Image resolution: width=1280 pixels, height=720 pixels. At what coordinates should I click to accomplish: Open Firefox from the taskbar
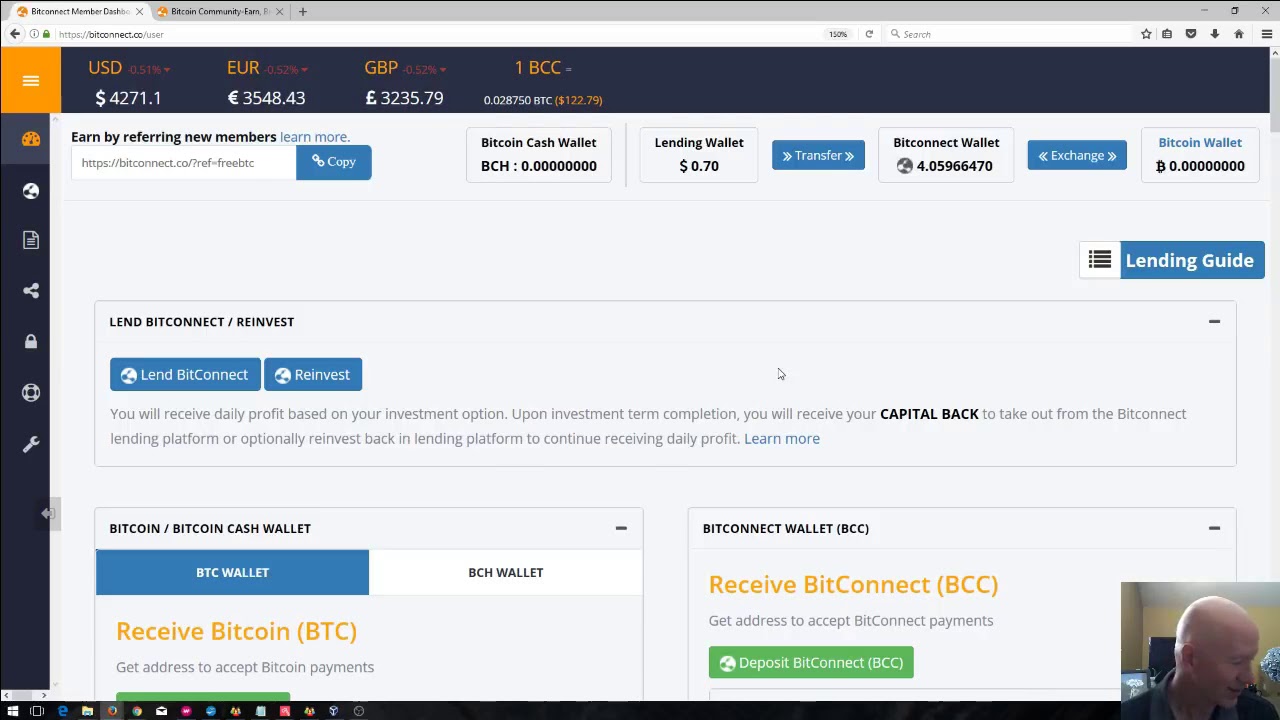112,711
